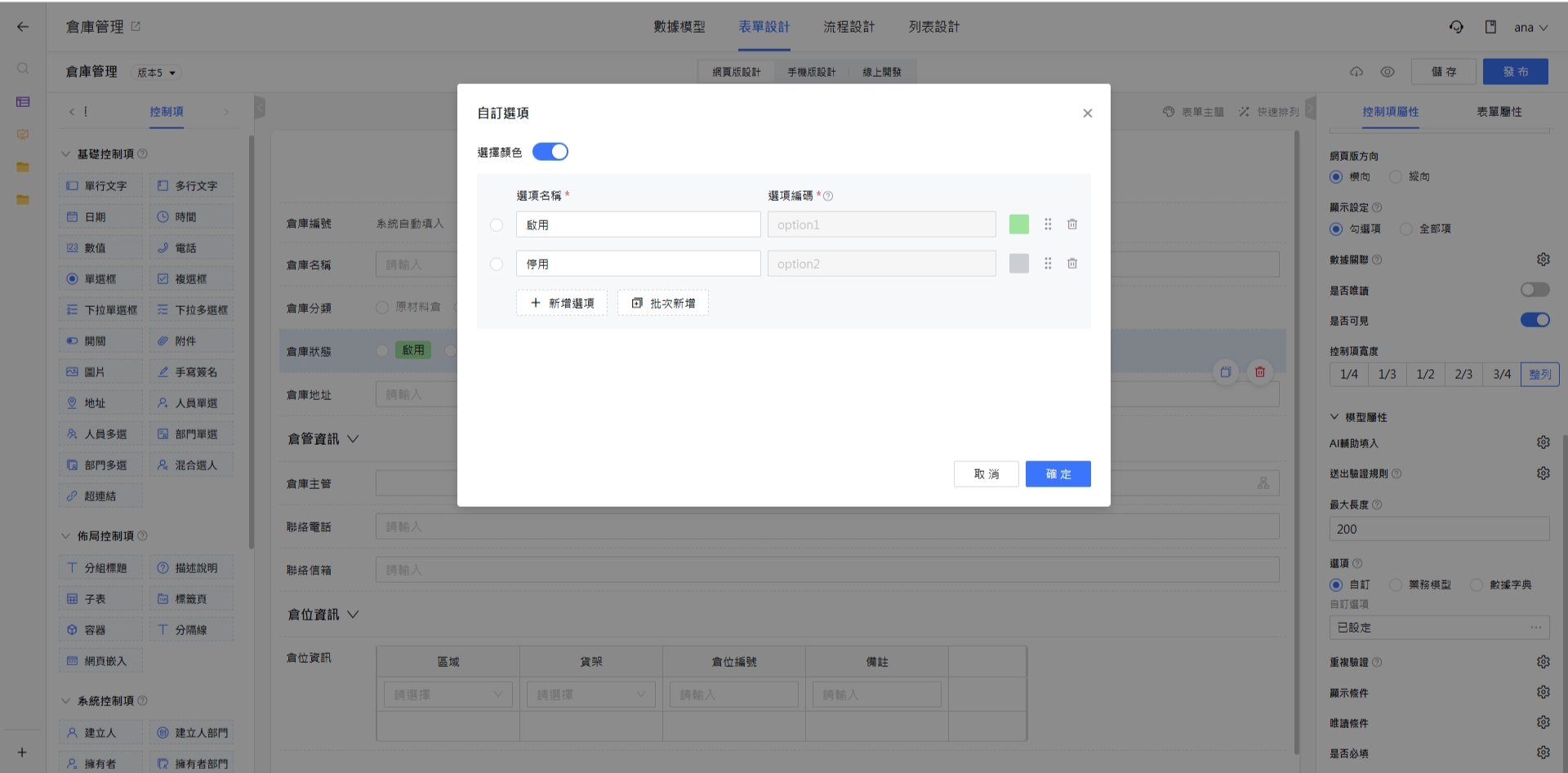The image size is (1568, 773).
Task: Switch to the 流程設計 tab
Action: point(849,27)
